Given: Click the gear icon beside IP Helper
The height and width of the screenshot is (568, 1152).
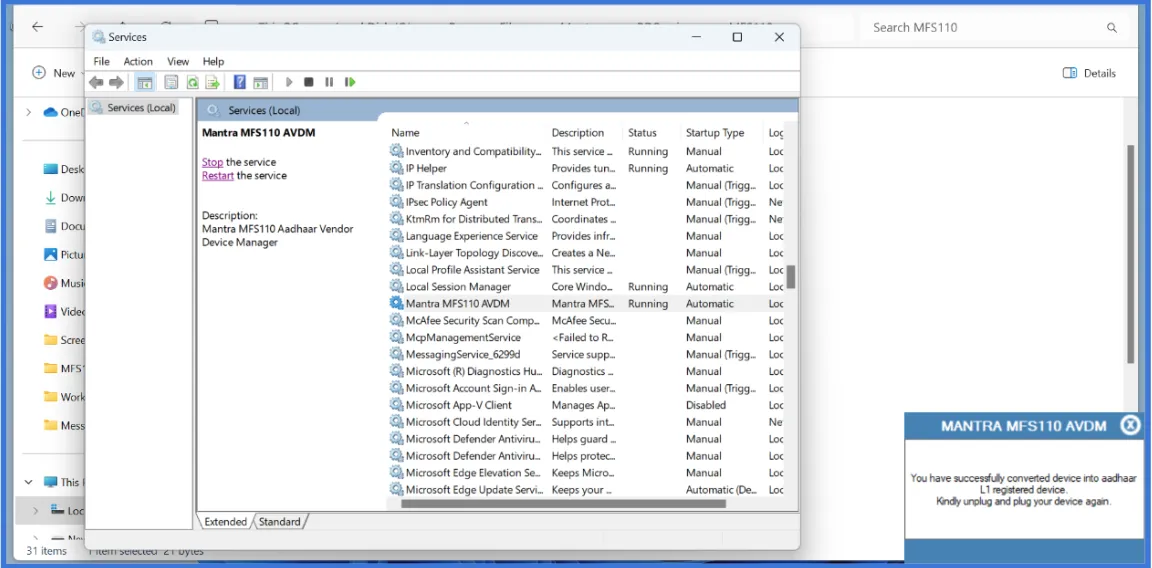Looking at the screenshot, I should (x=397, y=168).
